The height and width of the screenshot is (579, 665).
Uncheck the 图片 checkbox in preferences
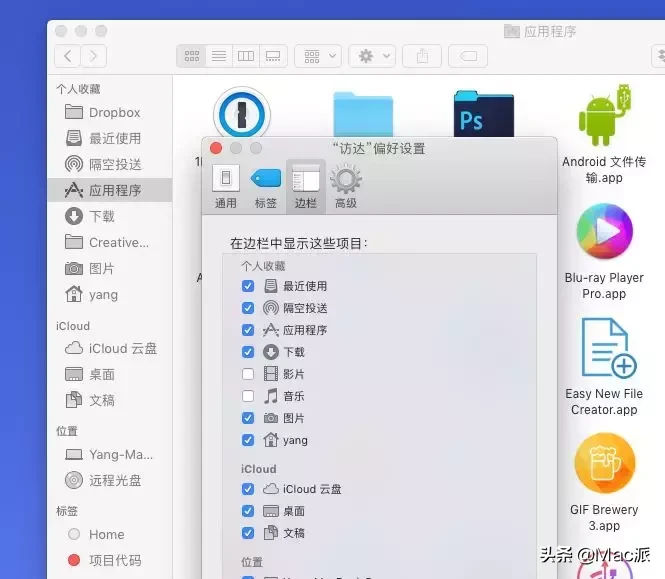(248, 418)
